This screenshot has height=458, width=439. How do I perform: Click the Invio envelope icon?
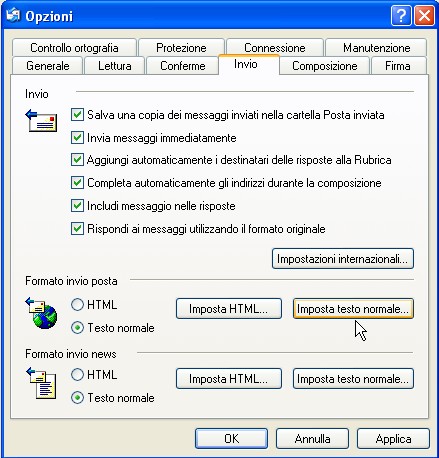click(41, 121)
